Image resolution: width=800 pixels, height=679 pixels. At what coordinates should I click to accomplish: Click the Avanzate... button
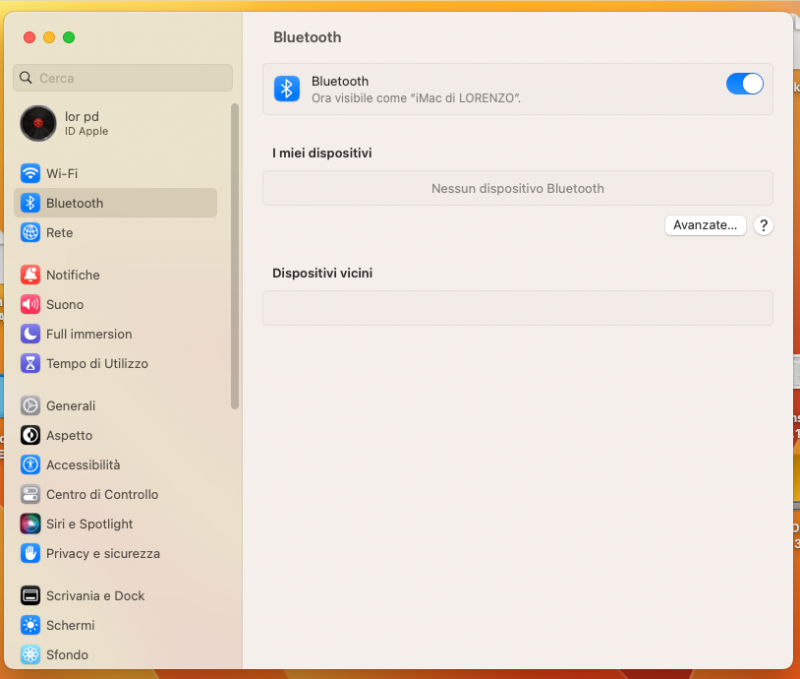(705, 225)
